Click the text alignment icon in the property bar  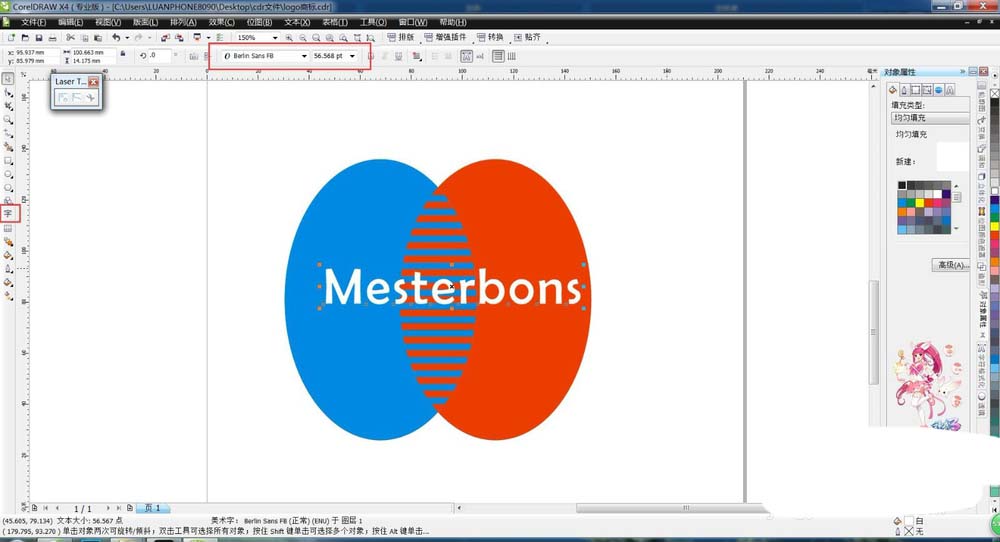click(x=416, y=56)
